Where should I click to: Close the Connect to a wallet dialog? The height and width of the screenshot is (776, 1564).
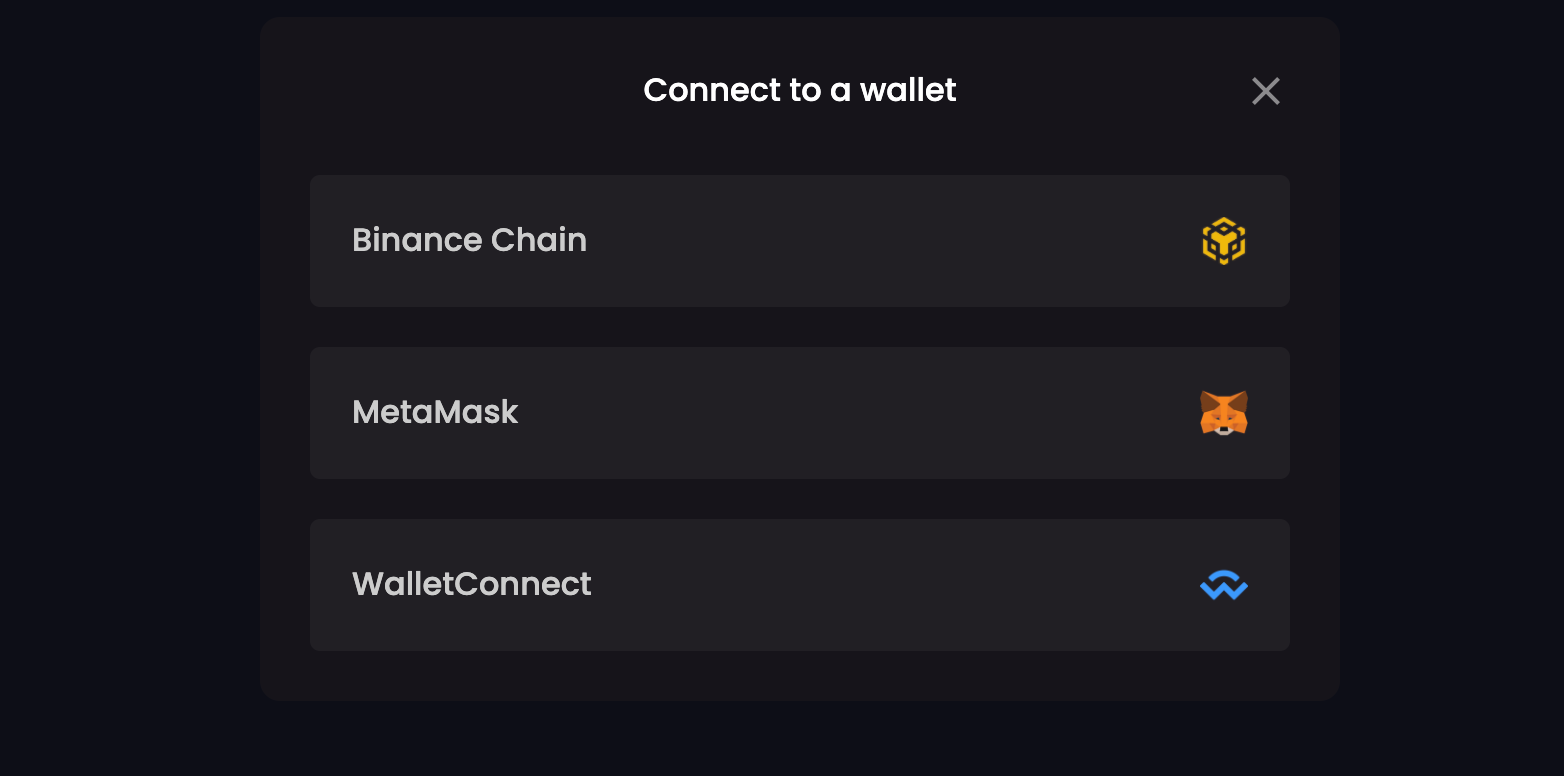pos(1266,91)
